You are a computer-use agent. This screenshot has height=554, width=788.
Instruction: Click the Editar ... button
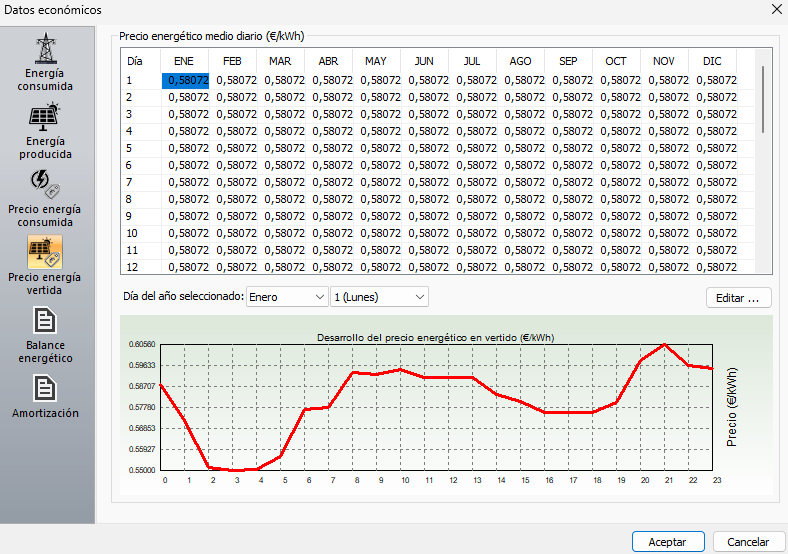[x=739, y=298]
